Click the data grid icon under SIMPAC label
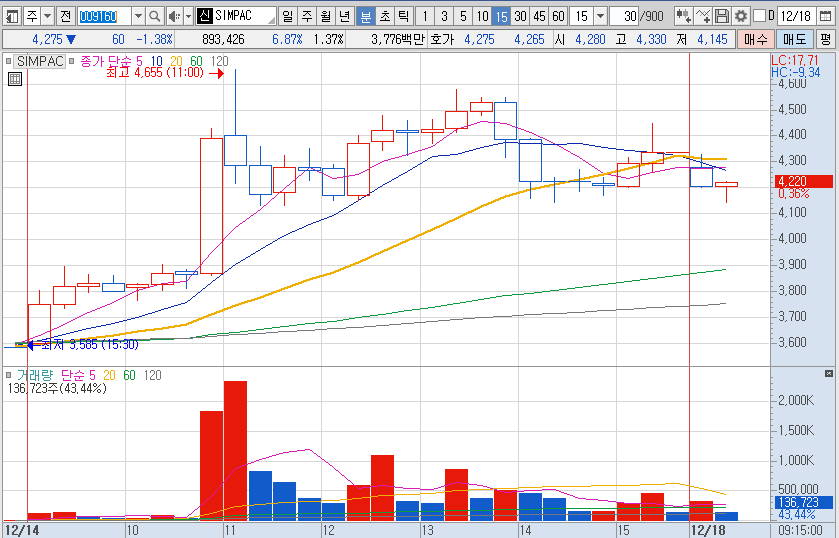Viewport: 839px width, 538px height. [14, 79]
